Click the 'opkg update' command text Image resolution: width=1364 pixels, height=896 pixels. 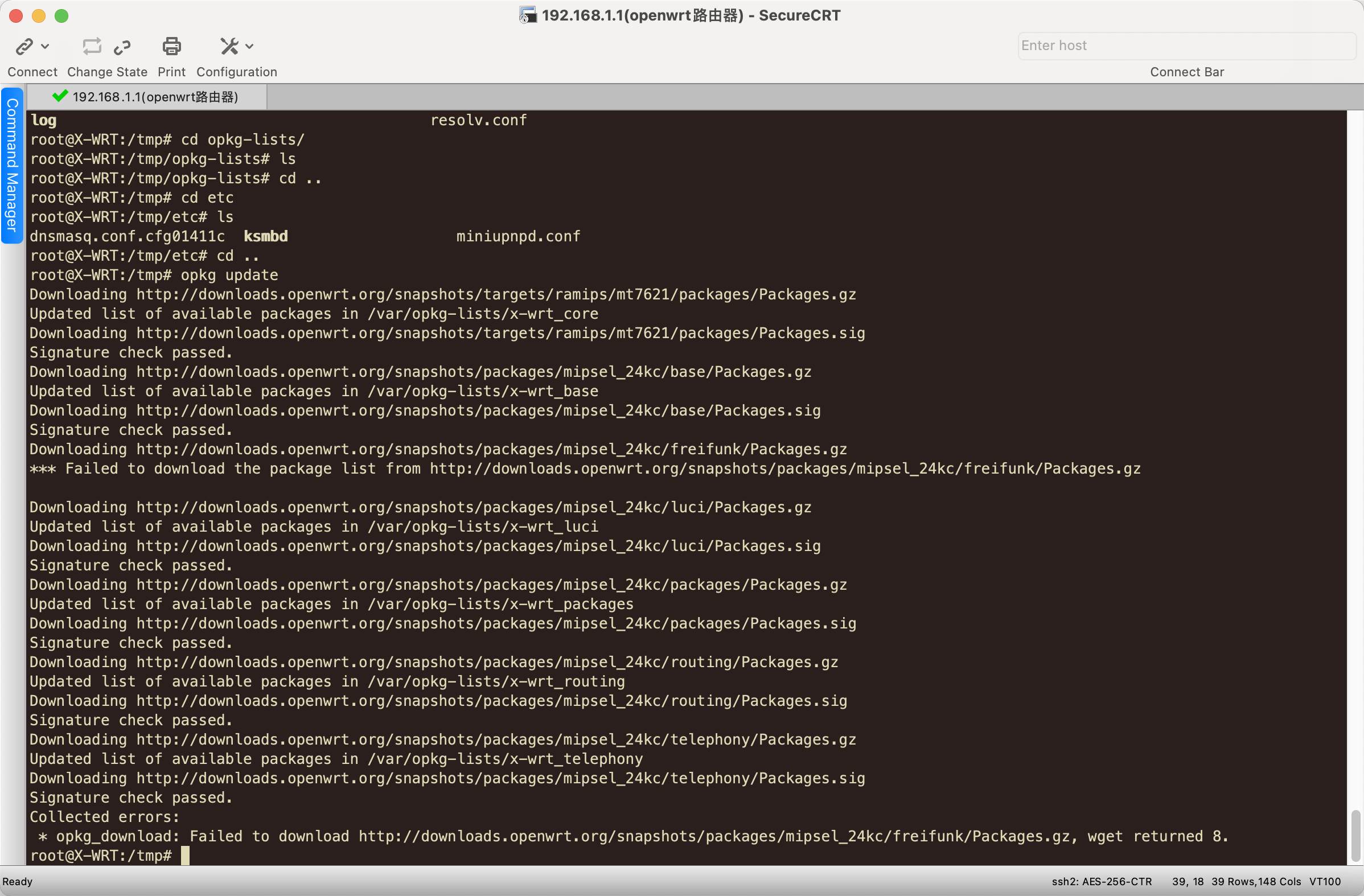(x=229, y=275)
